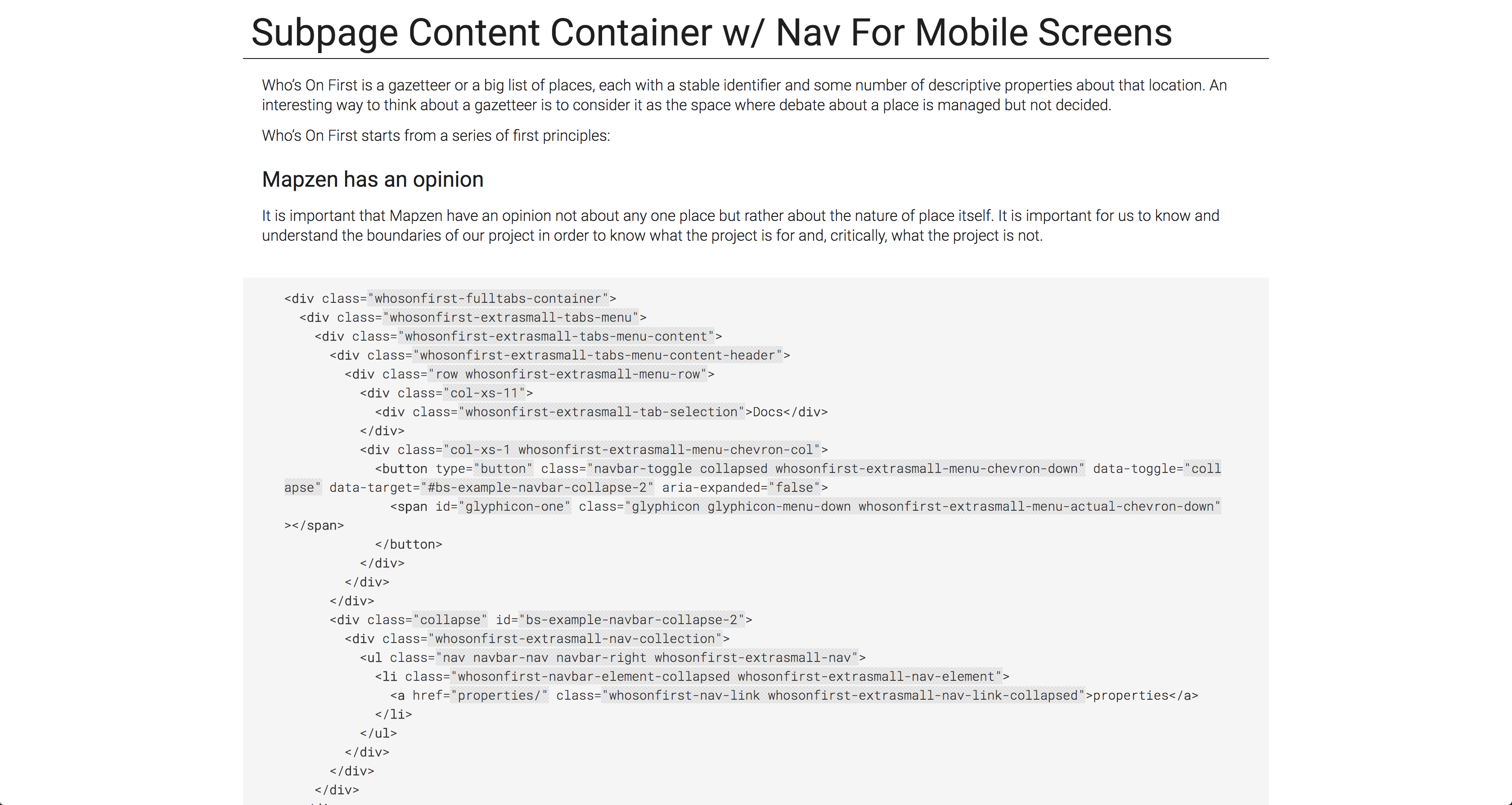Click the paragraph beginning 'It is important that Mapzen'
Image resolution: width=1512 pixels, height=805 pixels.
(740, 225)
